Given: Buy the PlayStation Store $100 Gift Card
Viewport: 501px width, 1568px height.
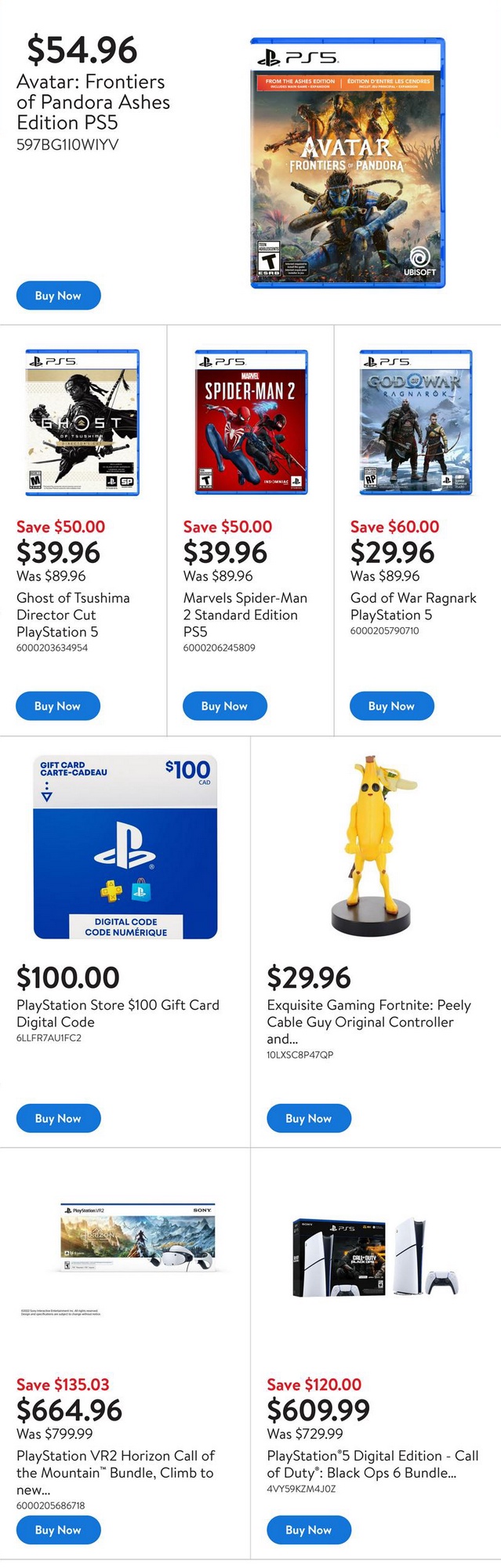Looking at the screenshot, I should click(x=58, y=1118).
